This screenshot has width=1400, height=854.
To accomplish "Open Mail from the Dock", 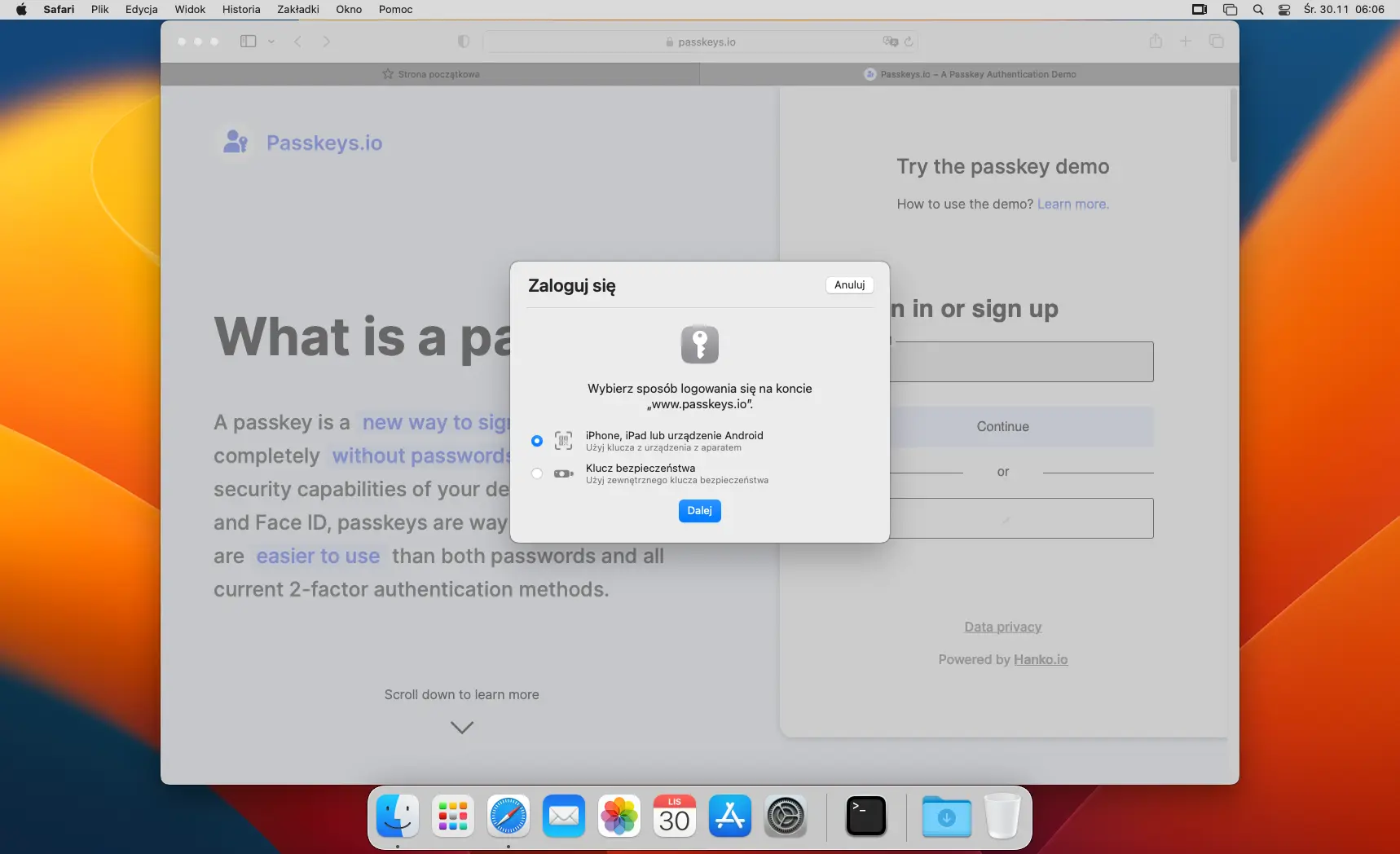I will [564, 816].
